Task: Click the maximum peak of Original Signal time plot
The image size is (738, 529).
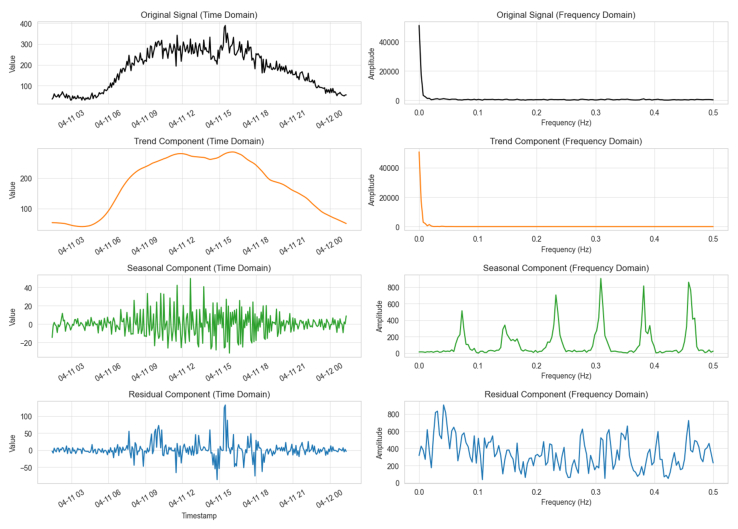Action: point(225,27)
